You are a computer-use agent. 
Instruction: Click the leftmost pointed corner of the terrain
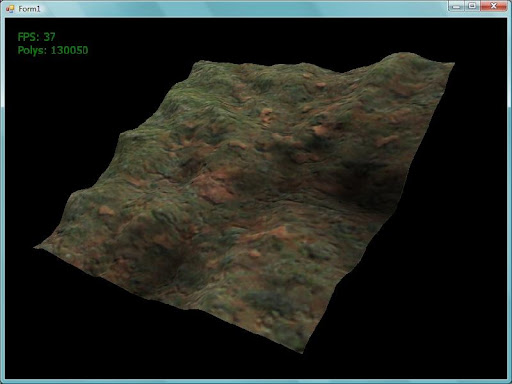coord(36,247)
